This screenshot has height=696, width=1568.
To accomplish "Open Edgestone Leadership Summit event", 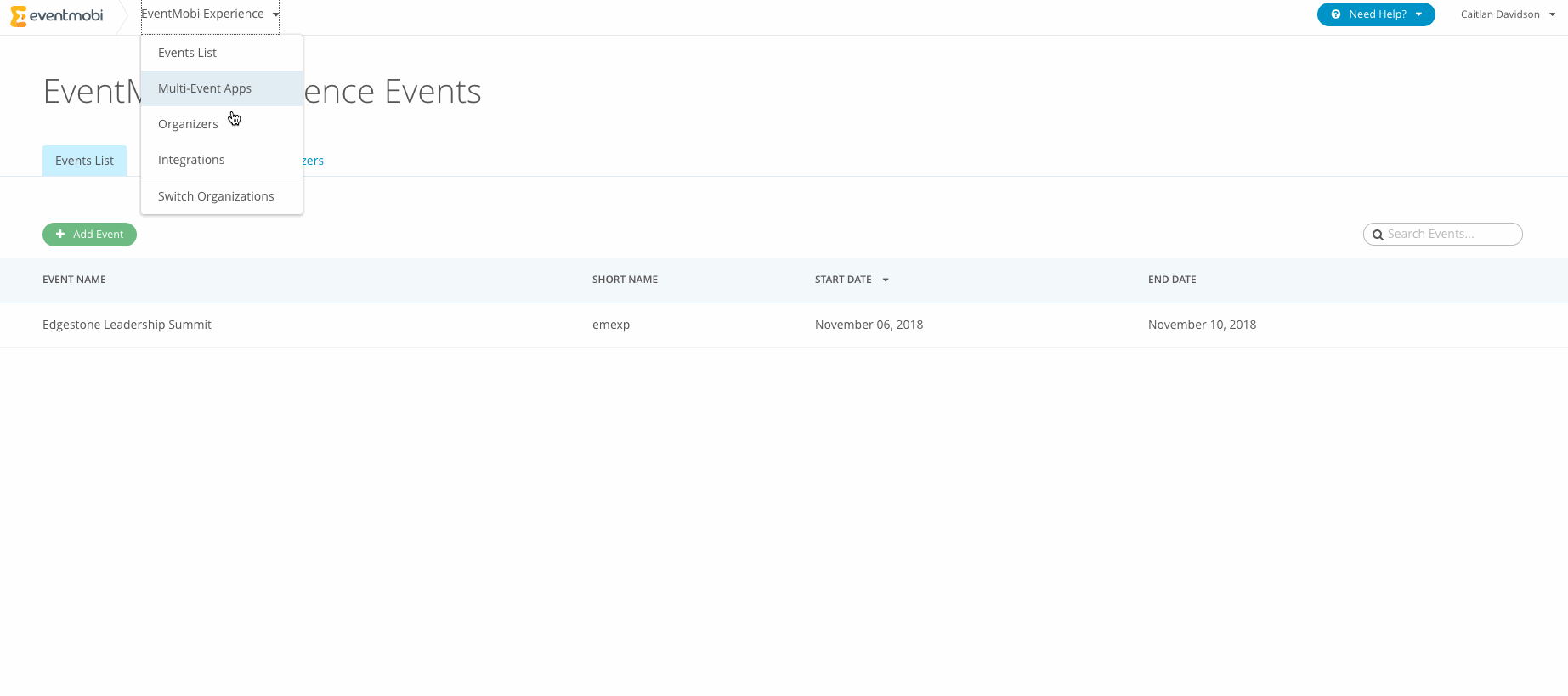I will tap(127, 325).
